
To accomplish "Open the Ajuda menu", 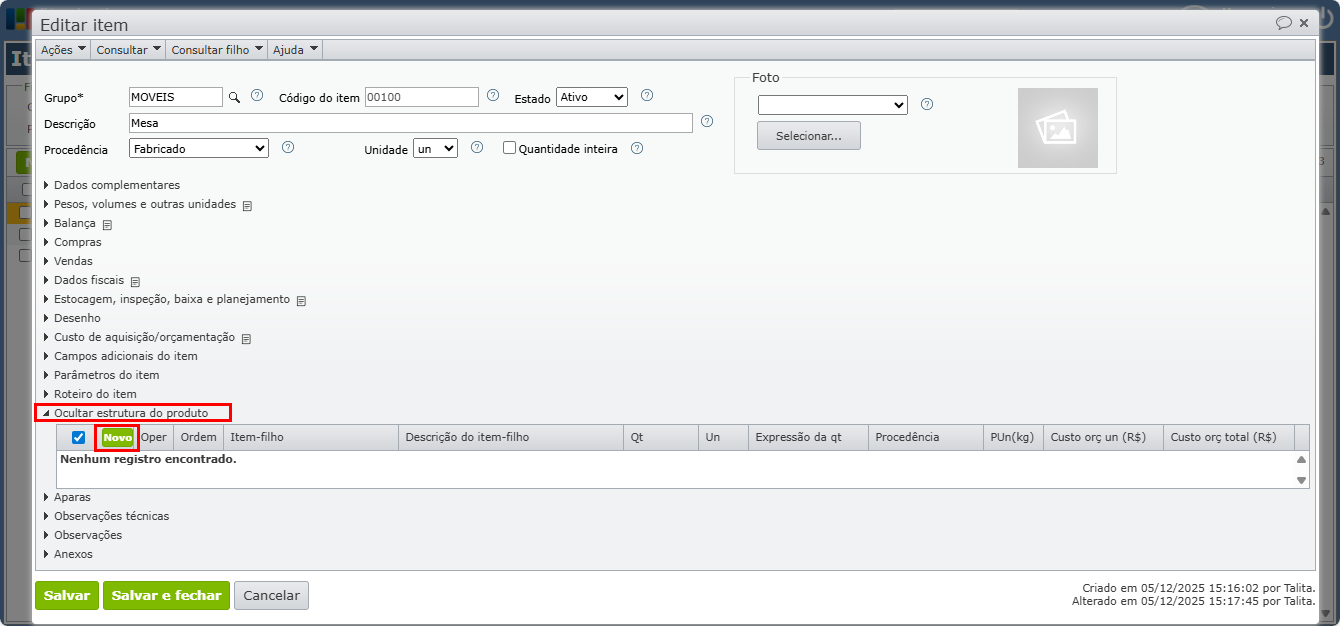I will [295, 49].
